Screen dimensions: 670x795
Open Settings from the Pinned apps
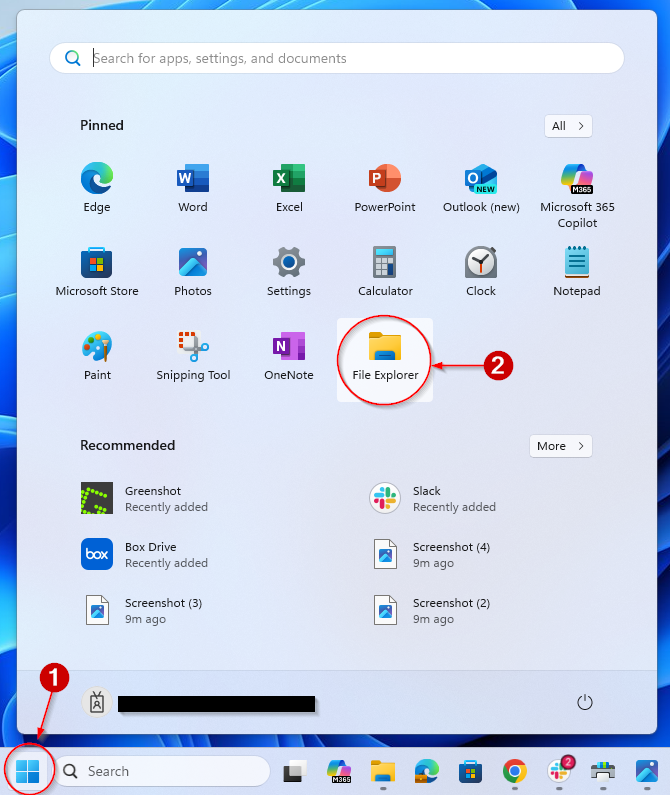[x=289, y=272]
